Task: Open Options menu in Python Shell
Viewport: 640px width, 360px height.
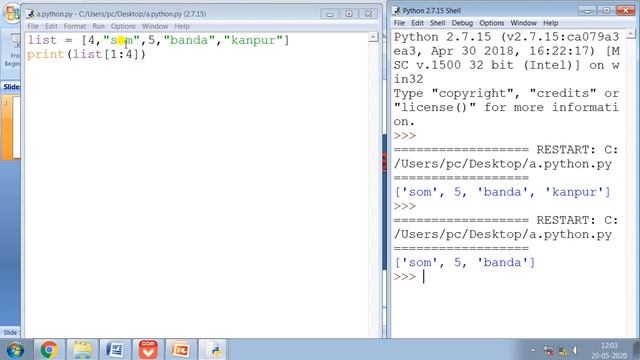Action: [x=491, y=23]
